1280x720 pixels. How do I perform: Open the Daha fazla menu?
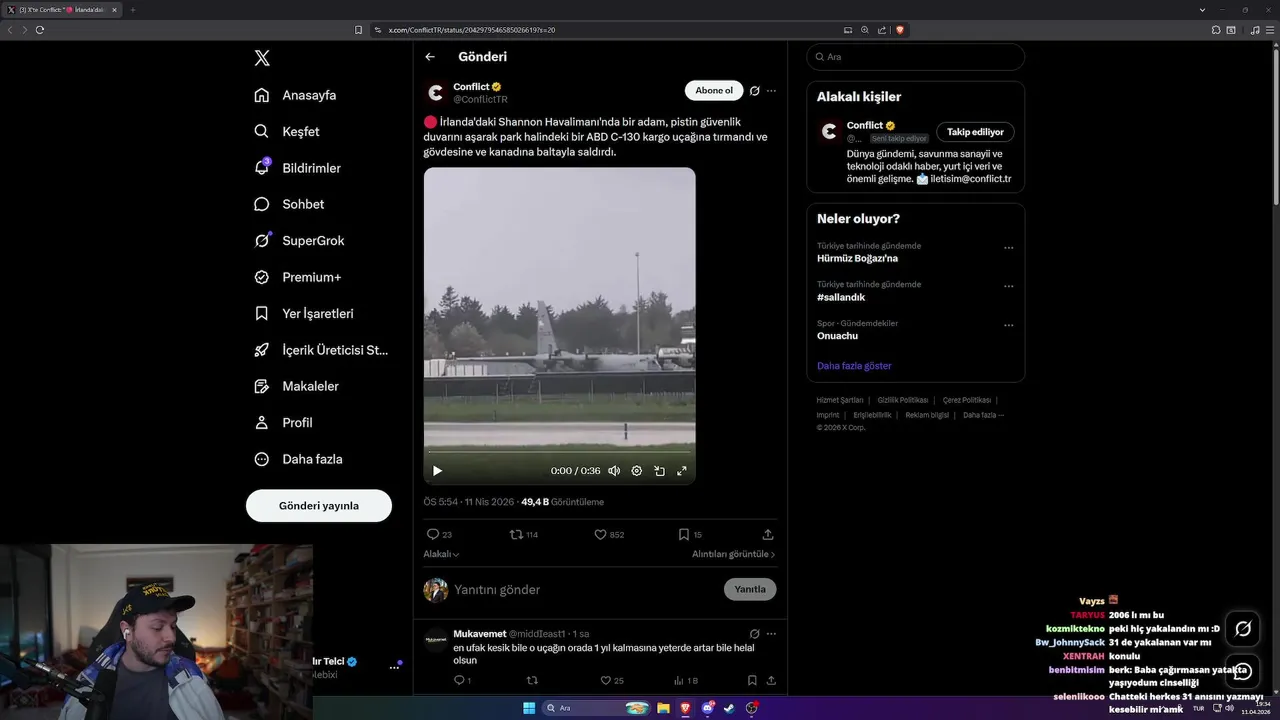coord(298,459)
